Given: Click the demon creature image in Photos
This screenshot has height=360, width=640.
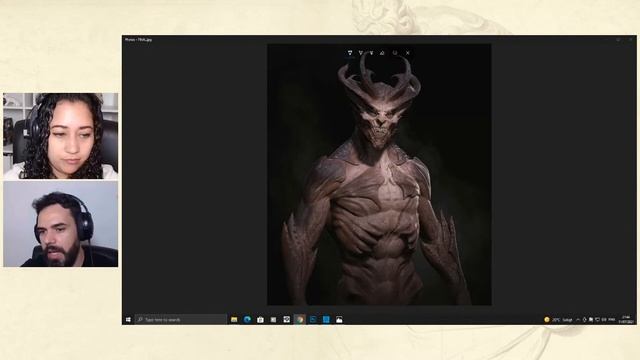Looking at the screenshot, I should point(379,175).
